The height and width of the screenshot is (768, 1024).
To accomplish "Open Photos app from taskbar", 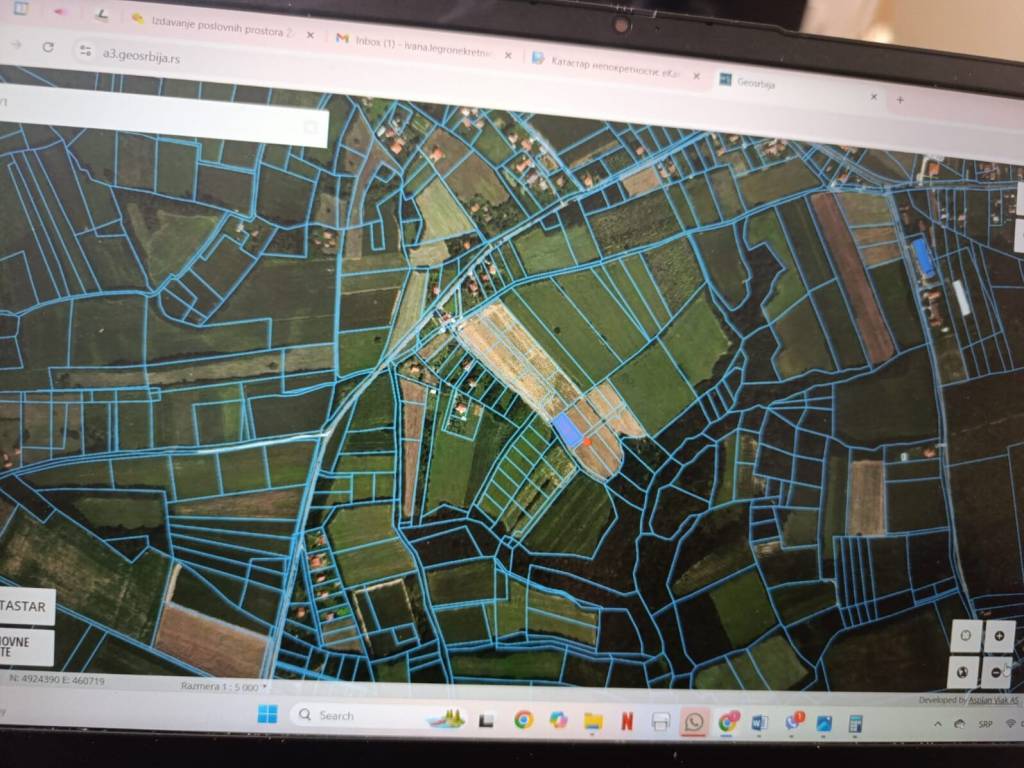I will click(x=824, y=723).
